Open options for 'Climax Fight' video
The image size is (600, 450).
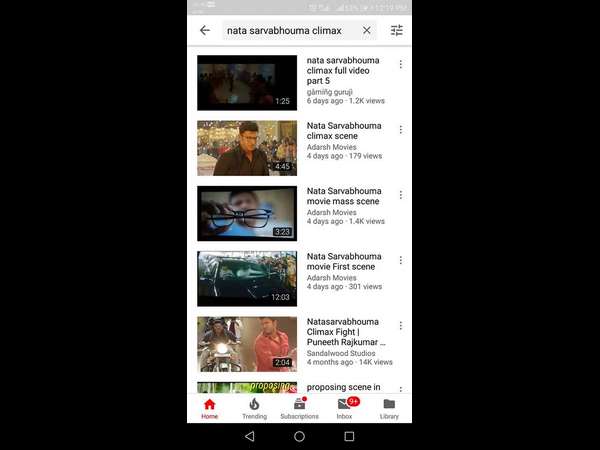pos(401,326)
